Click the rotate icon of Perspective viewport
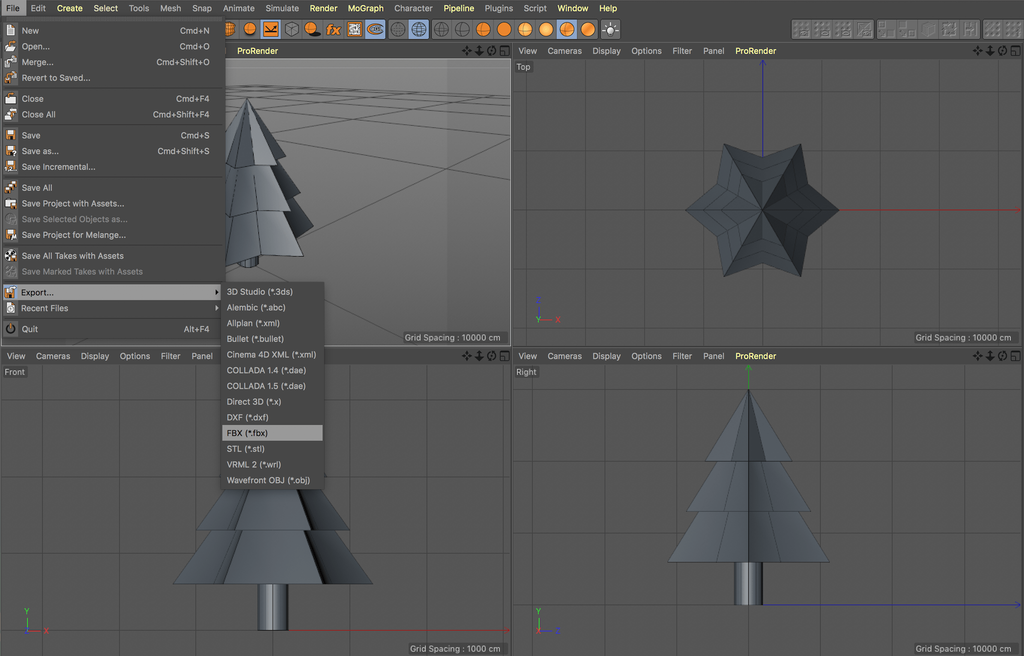The image size is (1024, 656). tap(492, 51)
